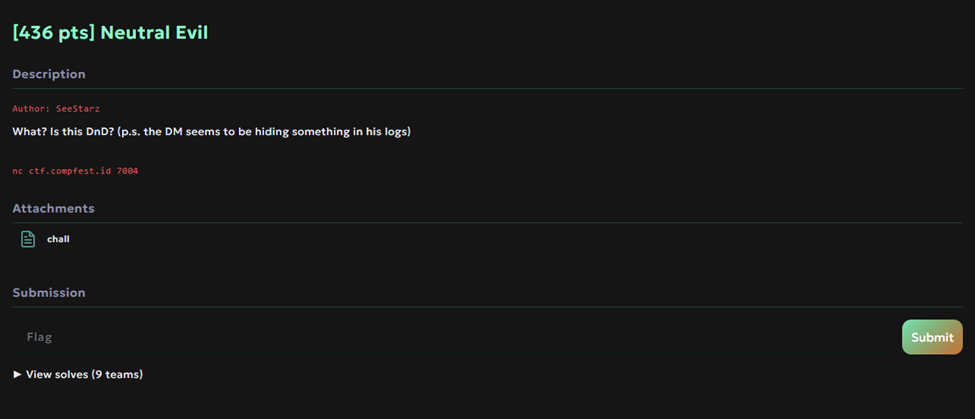The height and width of the screenshot is (419, 975).
Task: Click the Neutral Evil challenge title
Action: coord(110,32)
